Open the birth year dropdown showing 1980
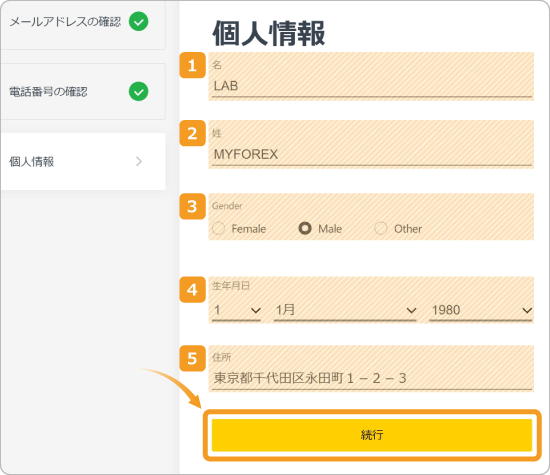Image resolution: width=550 pixels, height=475 pixels. pyautogui.click(x=481, y=310)
